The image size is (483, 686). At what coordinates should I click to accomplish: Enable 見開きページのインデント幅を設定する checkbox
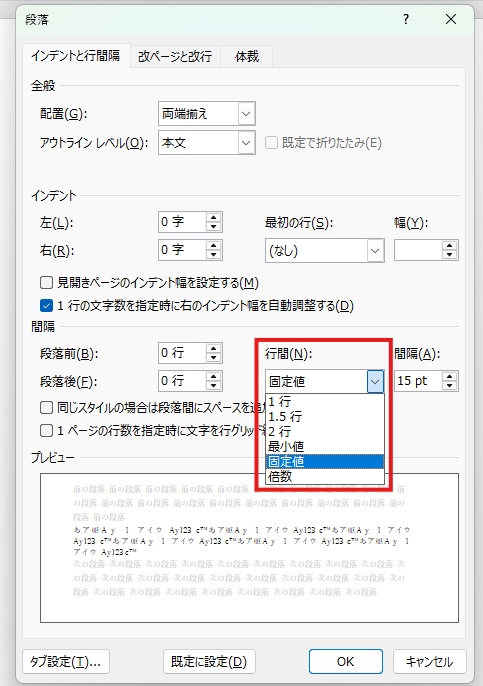pos(46,283)
